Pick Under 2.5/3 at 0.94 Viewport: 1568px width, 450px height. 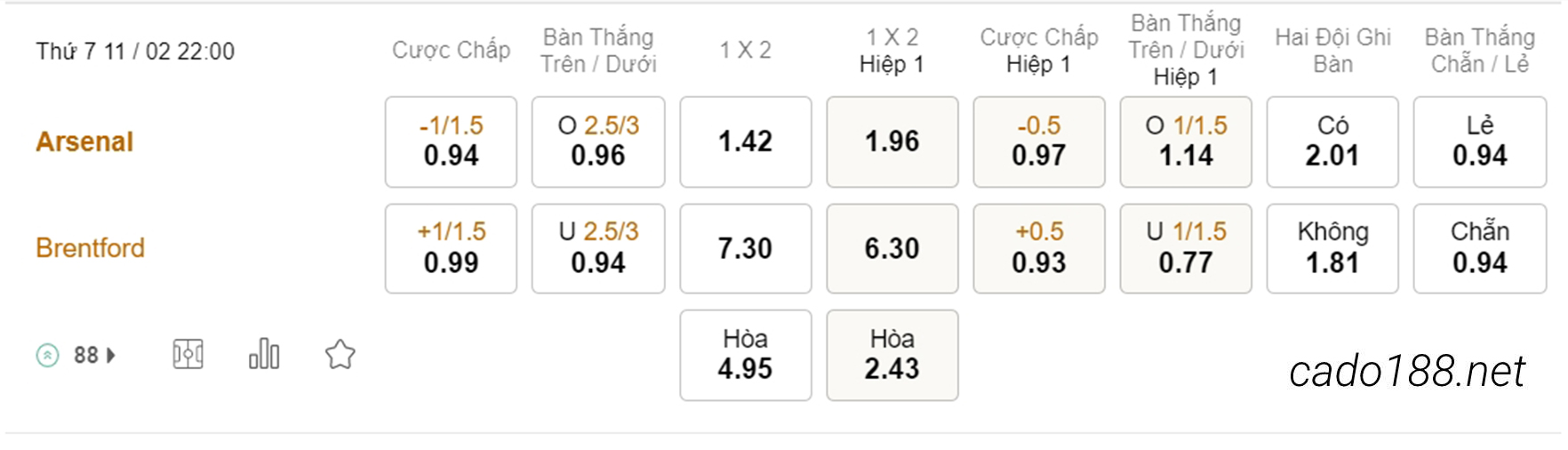[x=598, y=249]
